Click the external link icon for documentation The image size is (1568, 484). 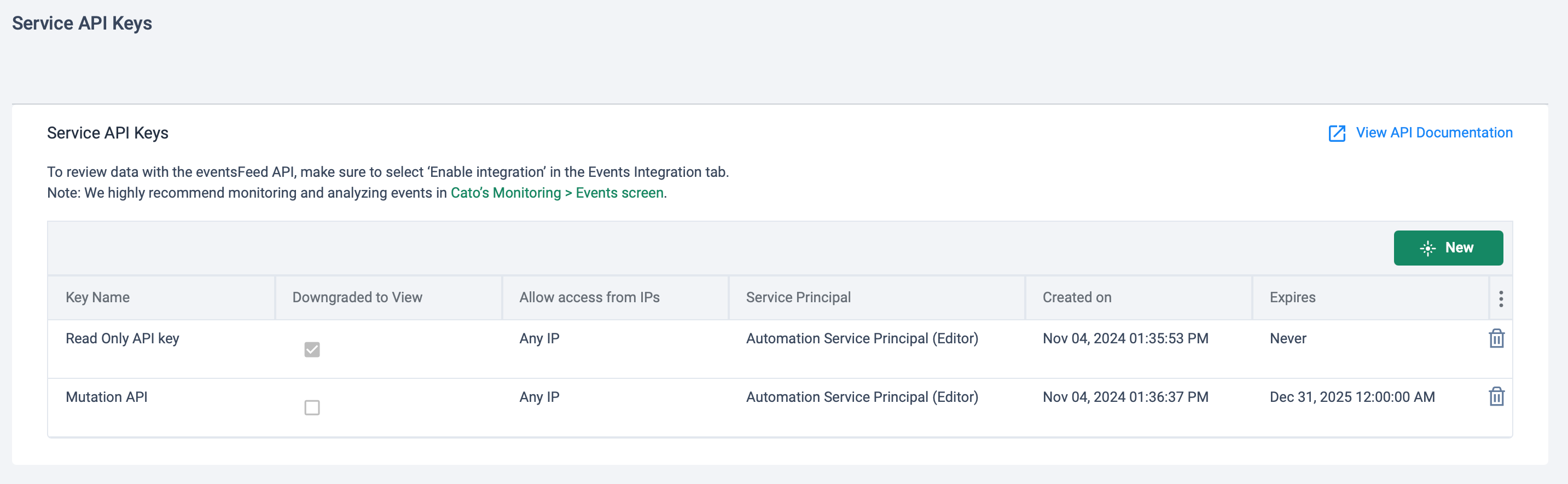pyautogui.click(x=1337, y=134)
